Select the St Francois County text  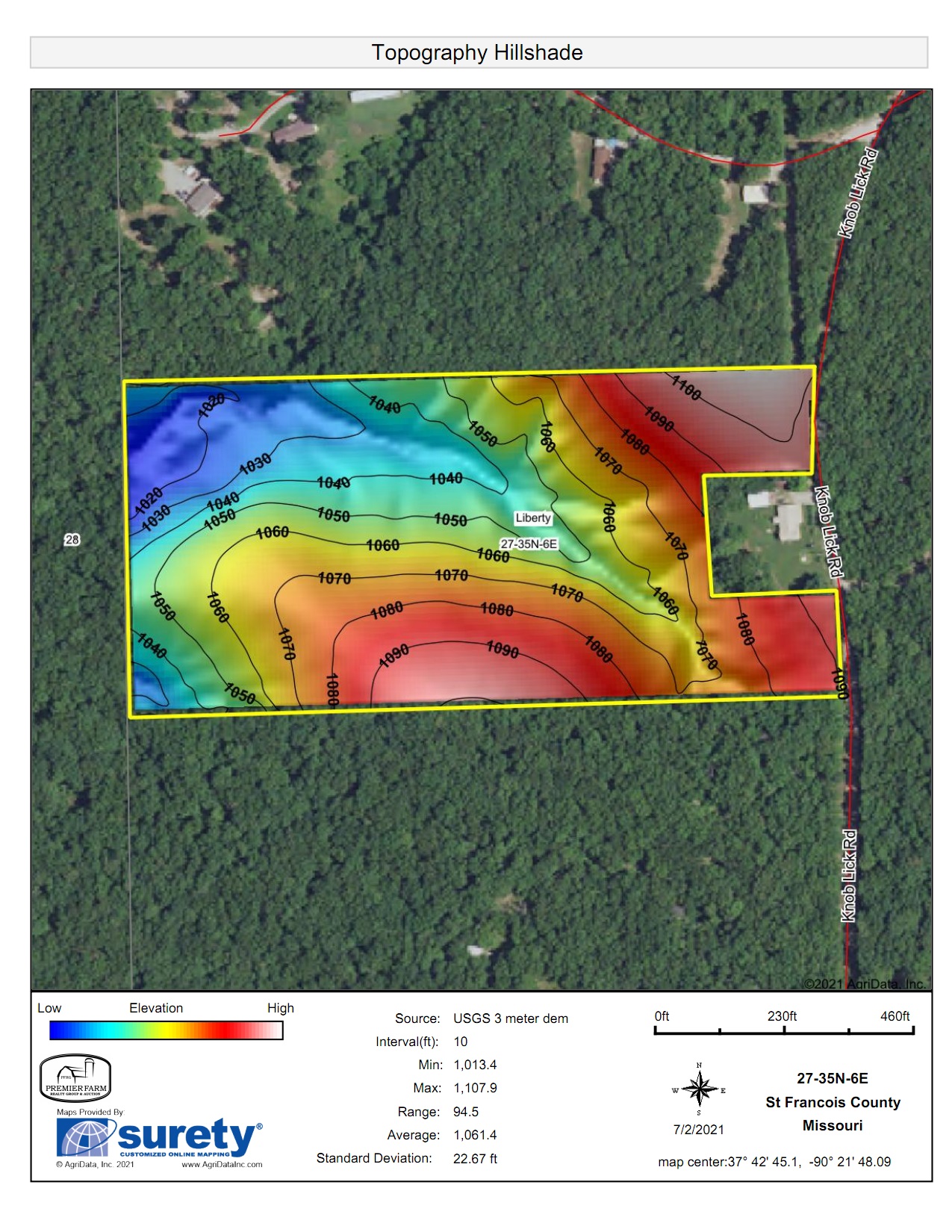click(833, 1102)
